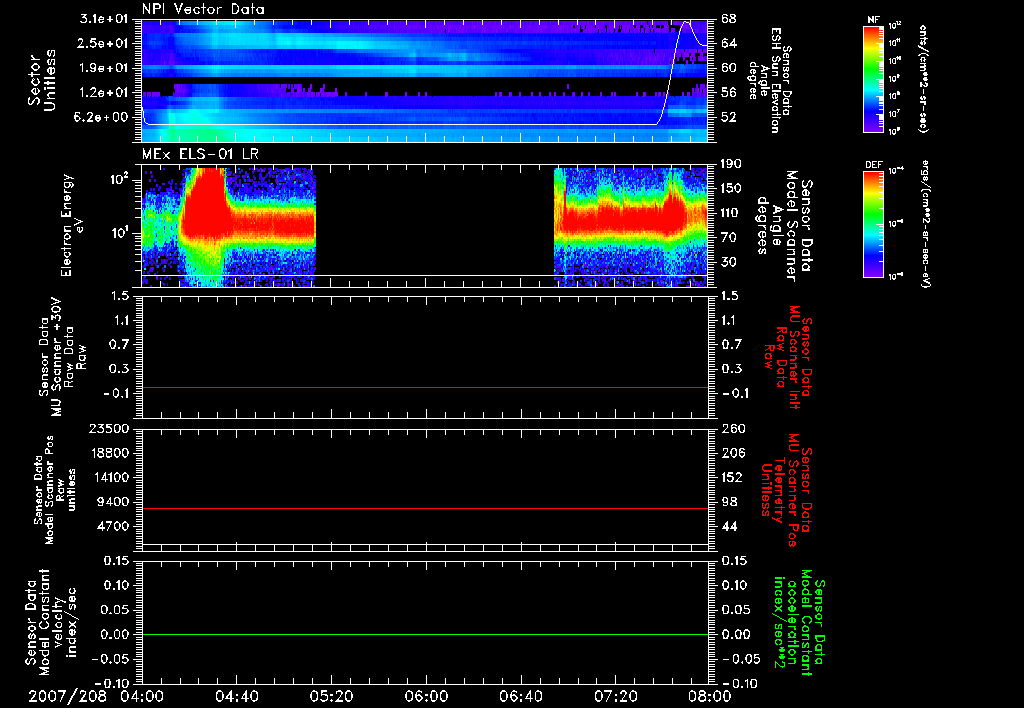1024x708 pixels.
Task: Click the 'Electron Energy eV' axis label
Action: (x=72, y=225)
